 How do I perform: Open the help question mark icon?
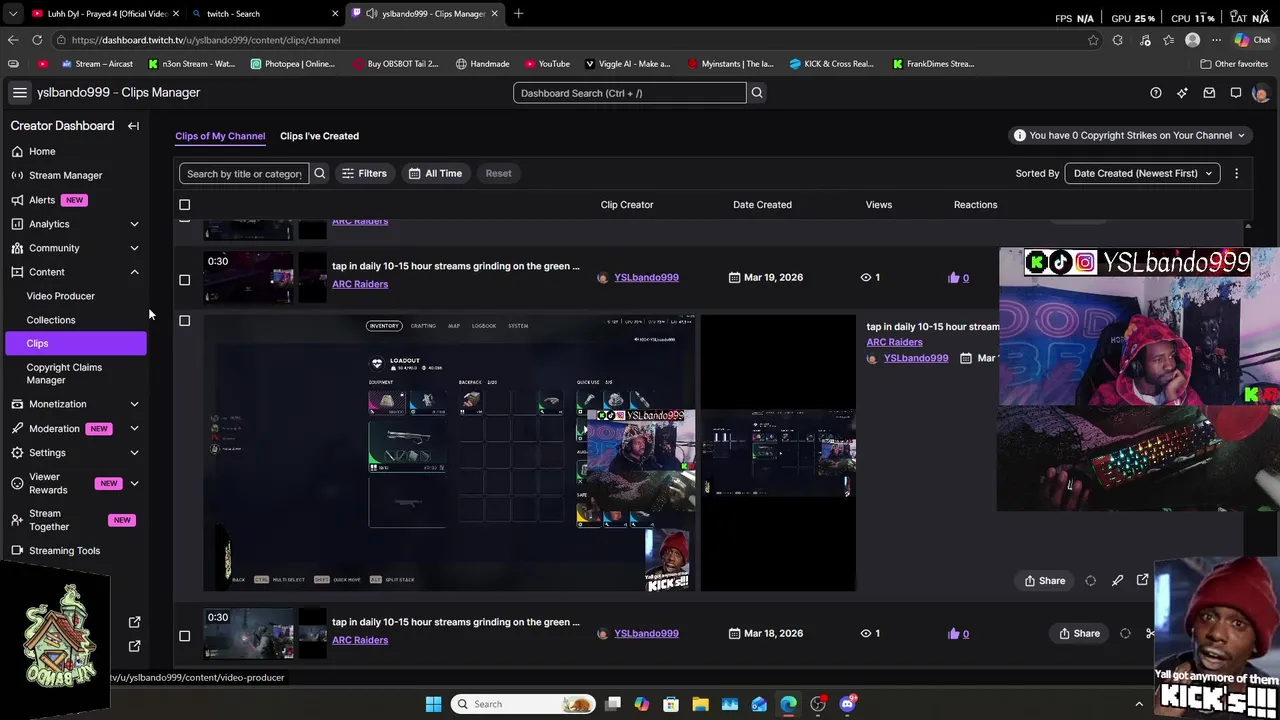[x=1156, y=93]
